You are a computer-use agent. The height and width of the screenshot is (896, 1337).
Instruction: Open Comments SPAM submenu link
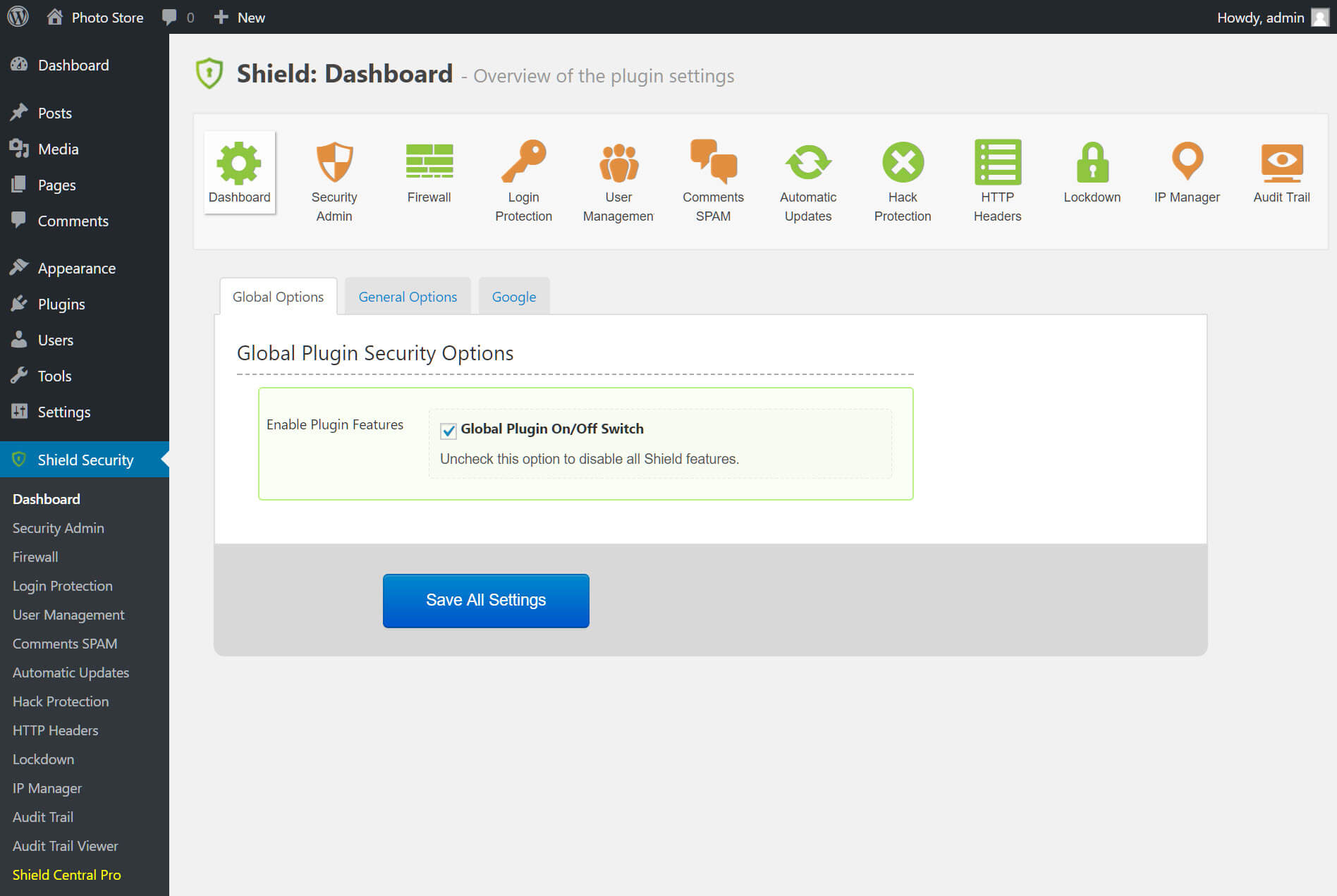65,644
